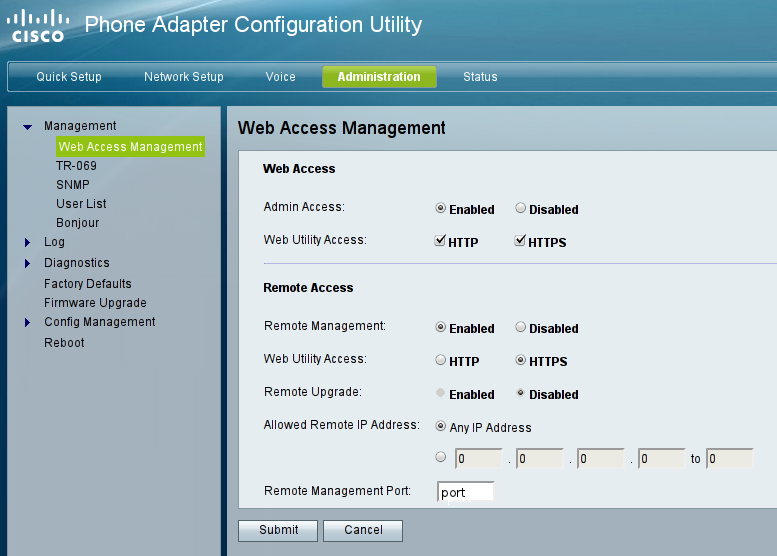Select Firmware Upgrade in the sidebar
777x556 pixels.
95,303
